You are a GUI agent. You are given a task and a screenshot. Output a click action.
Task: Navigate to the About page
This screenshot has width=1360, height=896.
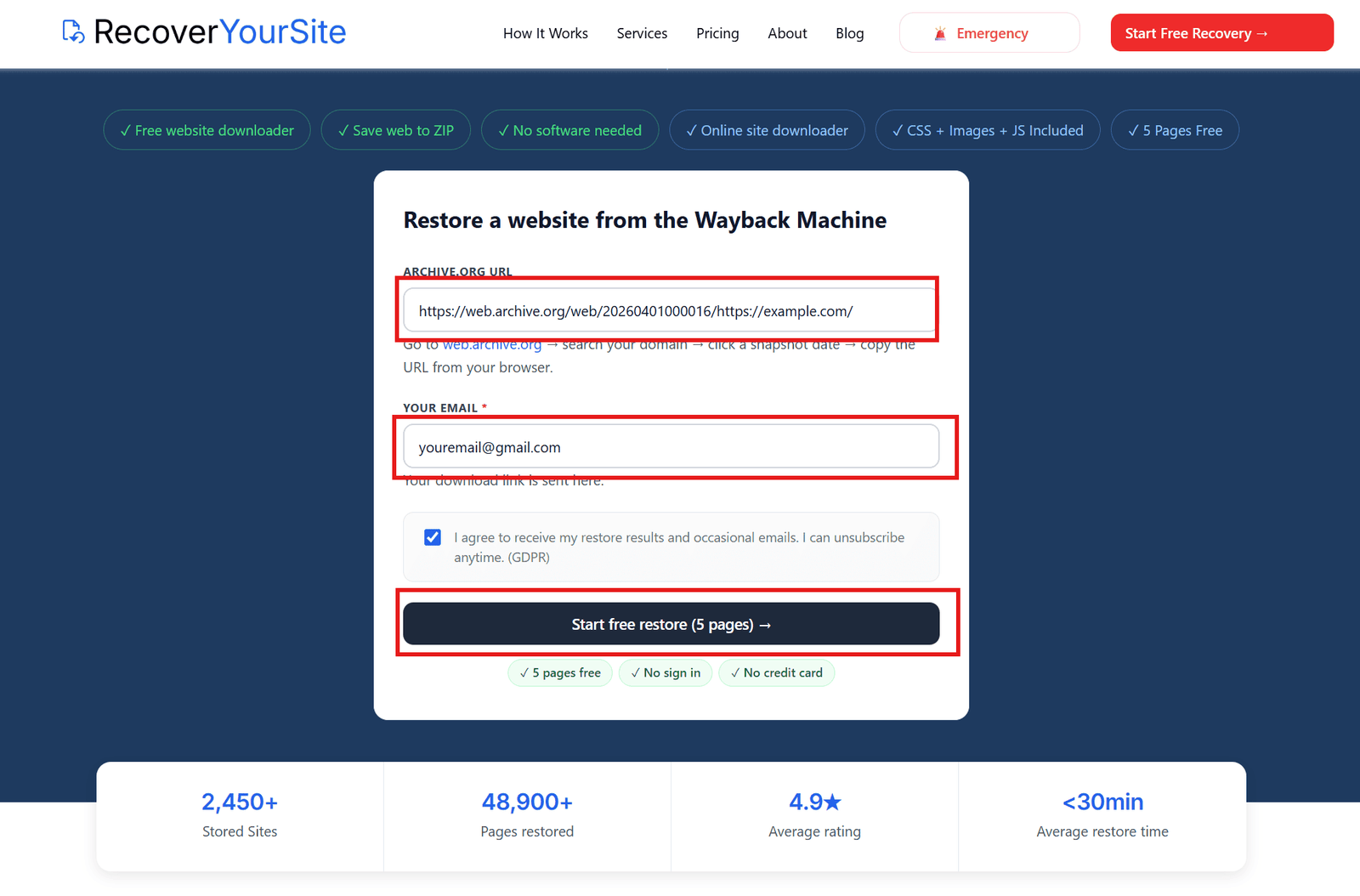coord(787,33)
